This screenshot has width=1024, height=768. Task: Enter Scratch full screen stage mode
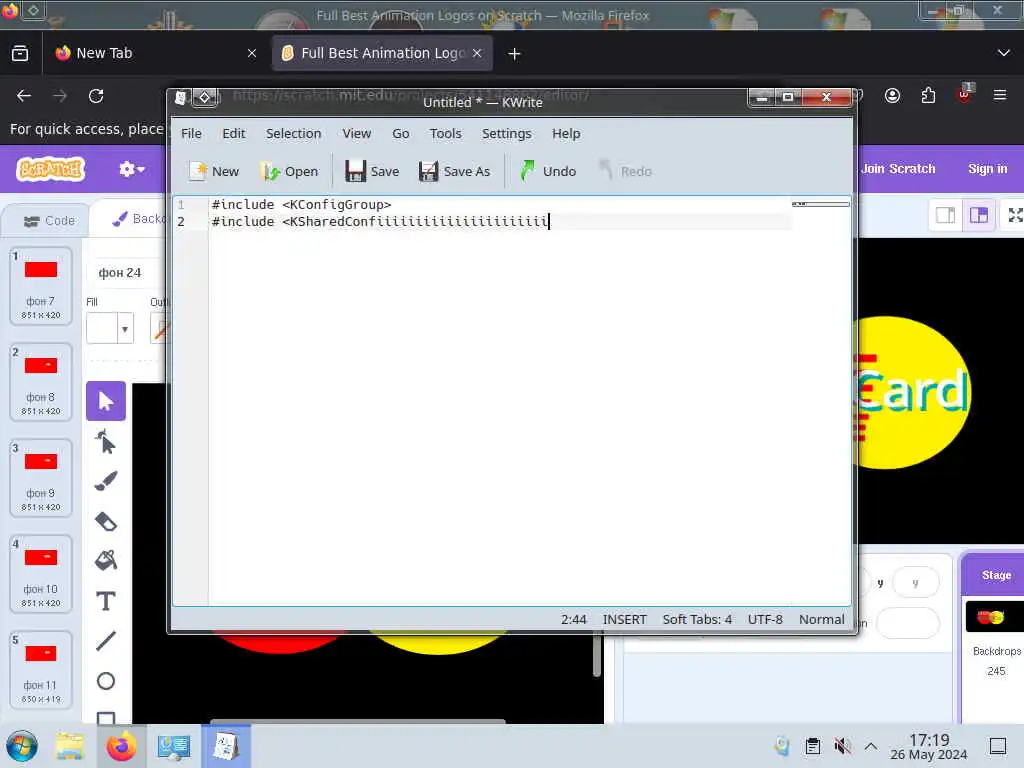pyautogui.click(x=1014, y=215)
